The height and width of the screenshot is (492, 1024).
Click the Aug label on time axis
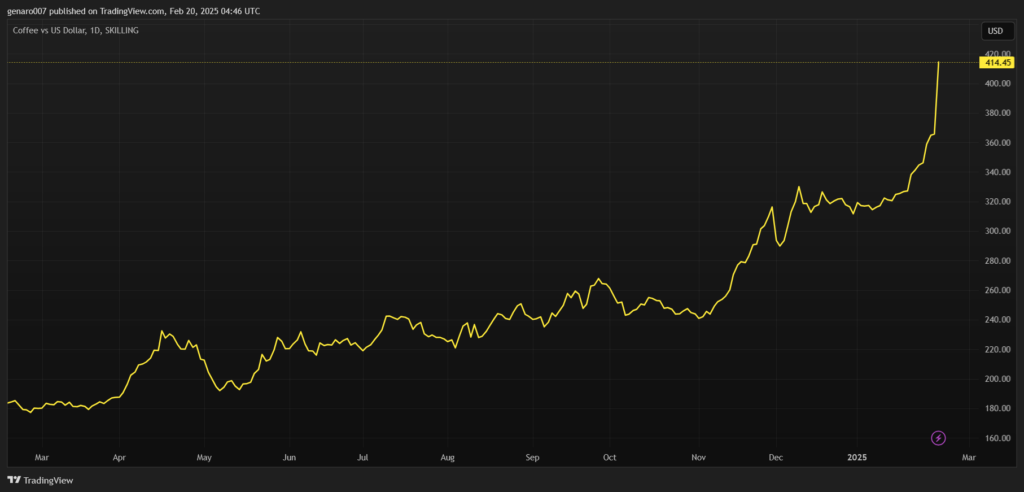point(447,457)
